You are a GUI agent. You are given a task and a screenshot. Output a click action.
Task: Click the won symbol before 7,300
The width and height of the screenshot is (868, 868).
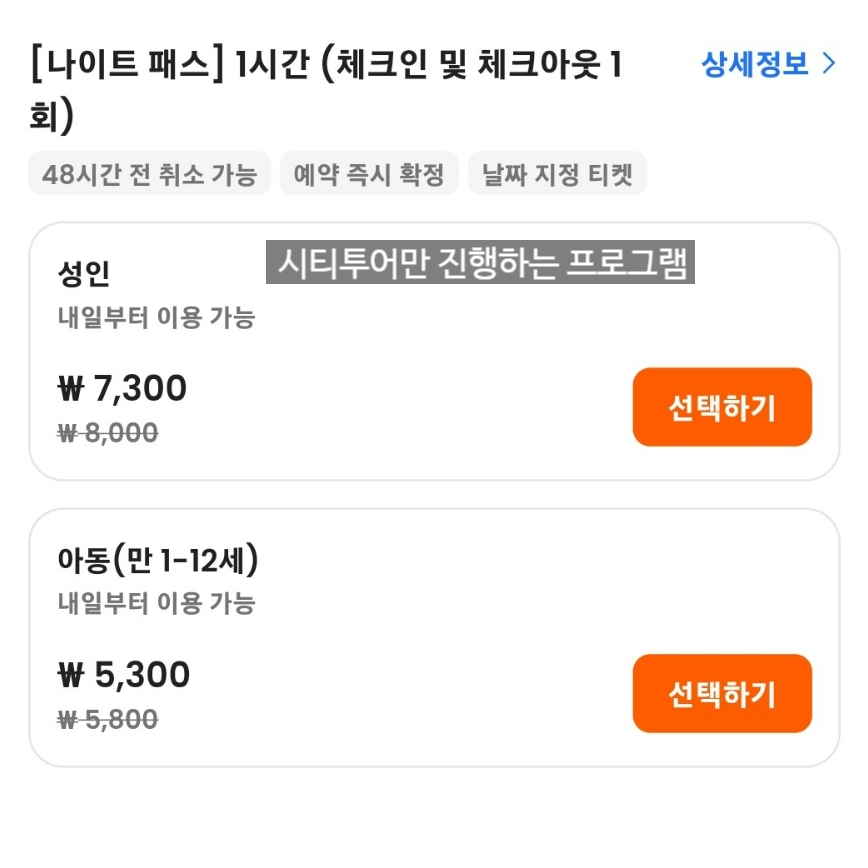pyautogui.click(x=71, y=389)
